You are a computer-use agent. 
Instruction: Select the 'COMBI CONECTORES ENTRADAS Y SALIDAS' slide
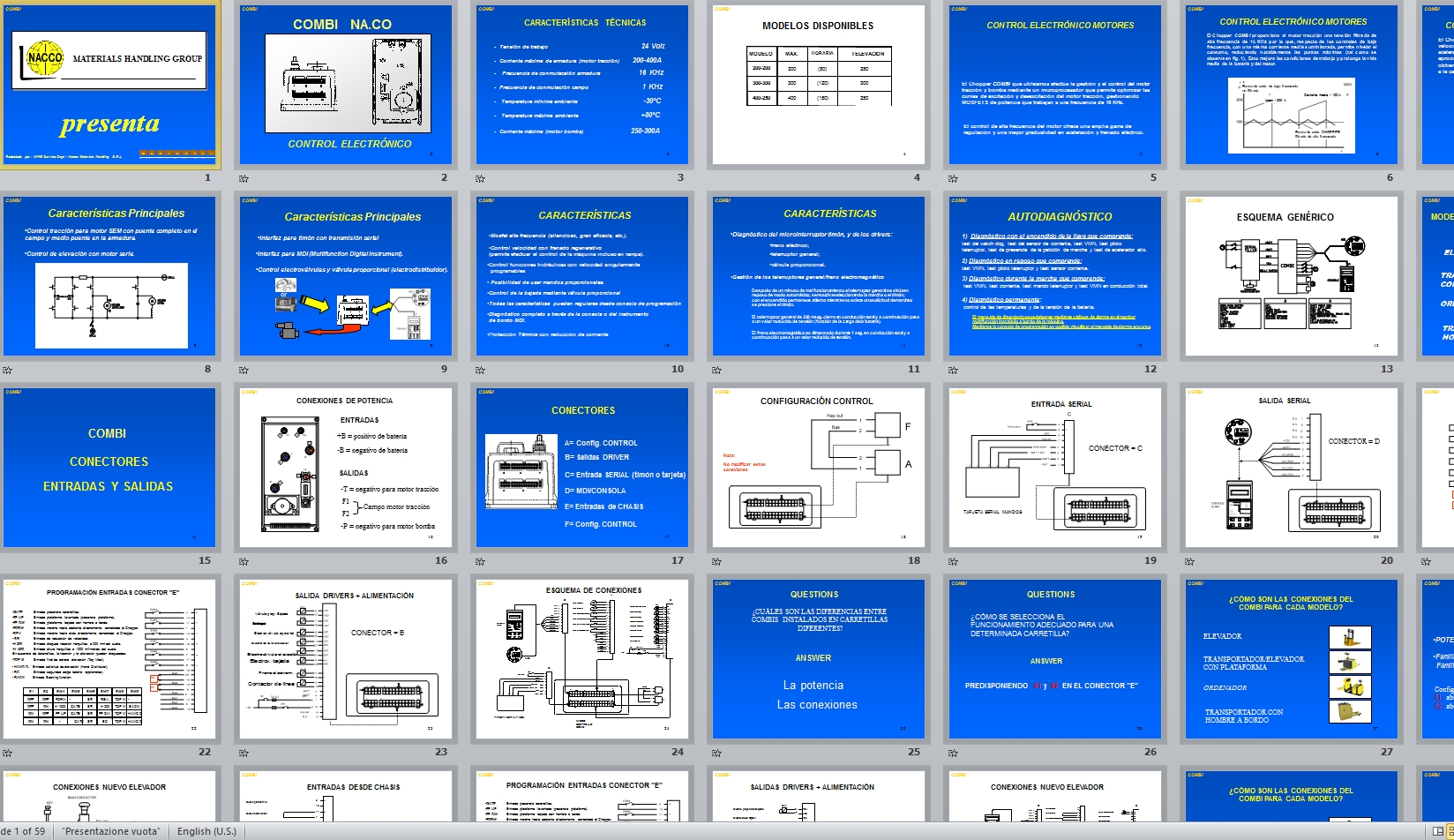109,468
